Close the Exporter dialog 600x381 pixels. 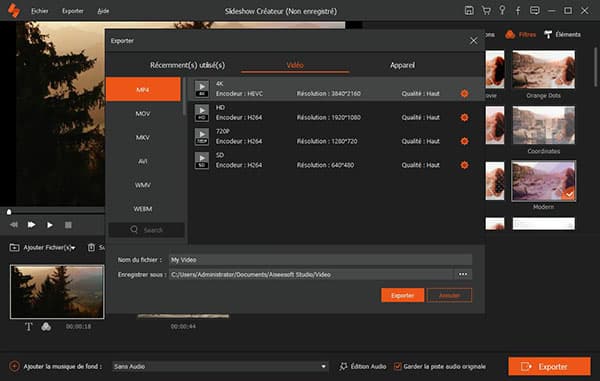(x=474, y=41)
